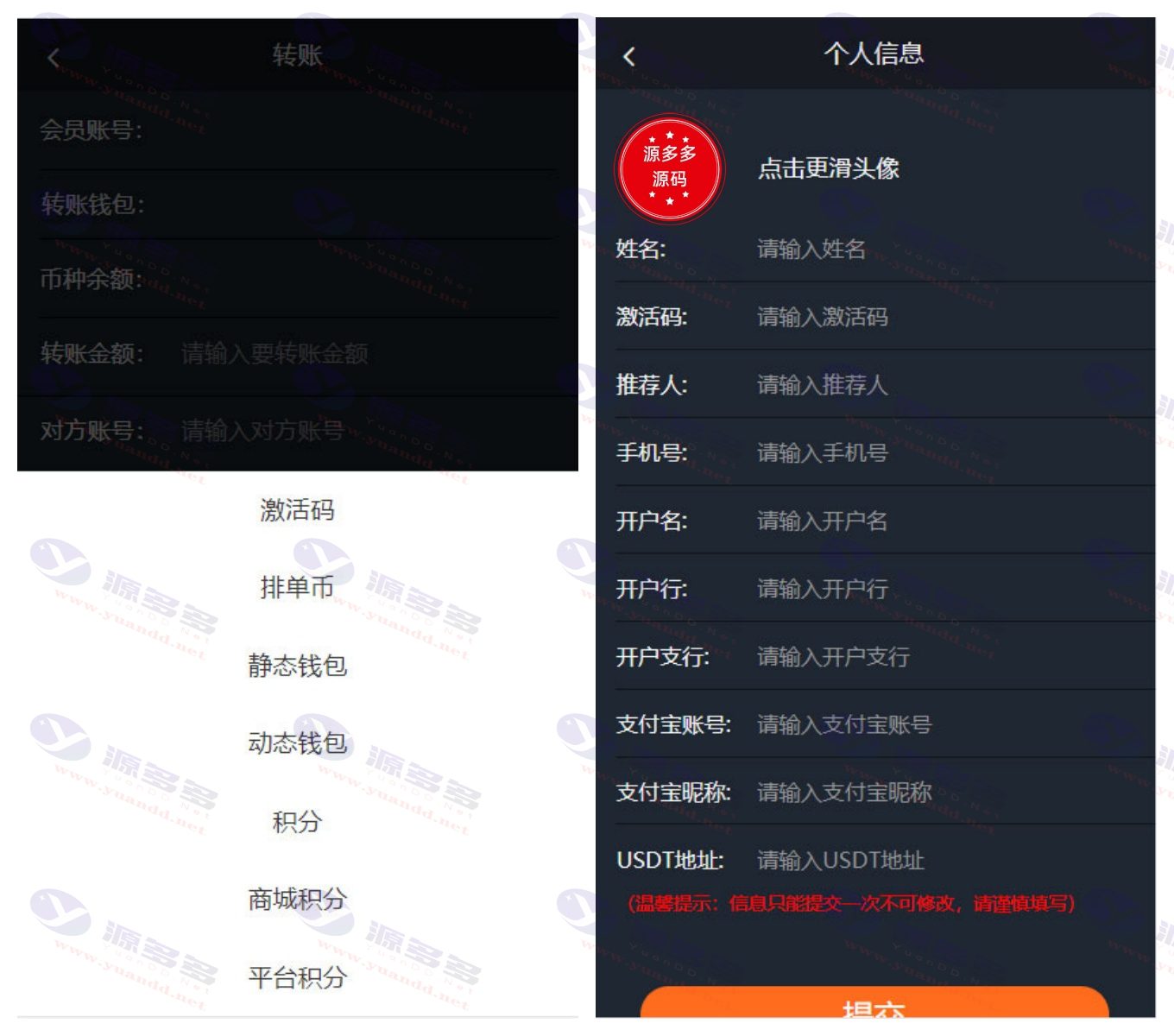
Task: Focus the 请输入手机号 phone field
Action: click(954, 452)
